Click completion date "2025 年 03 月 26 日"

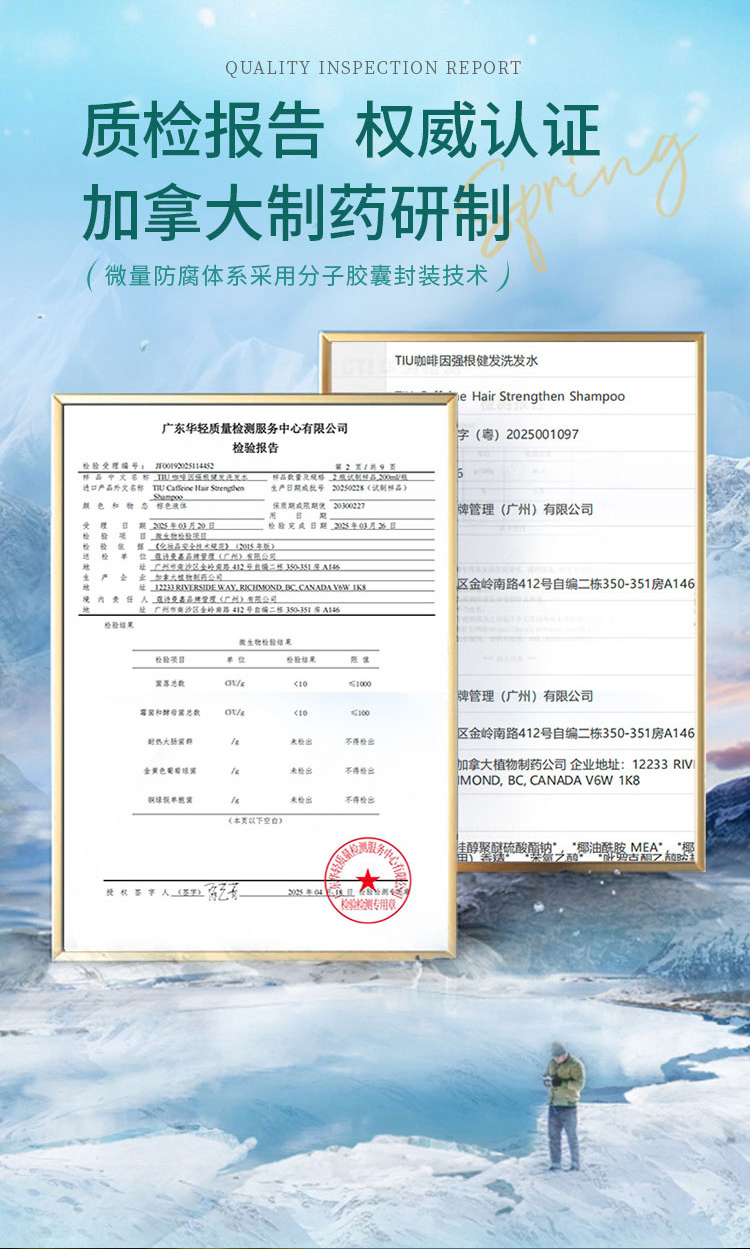[x=364, y=525]
